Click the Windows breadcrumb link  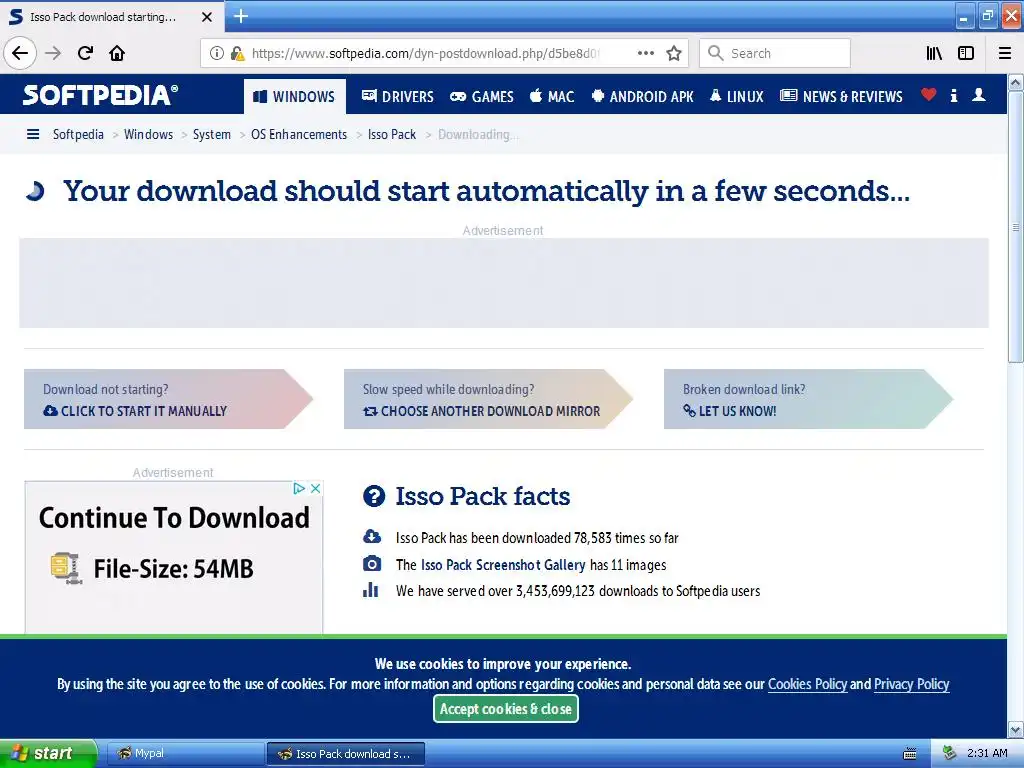point(148,135)
